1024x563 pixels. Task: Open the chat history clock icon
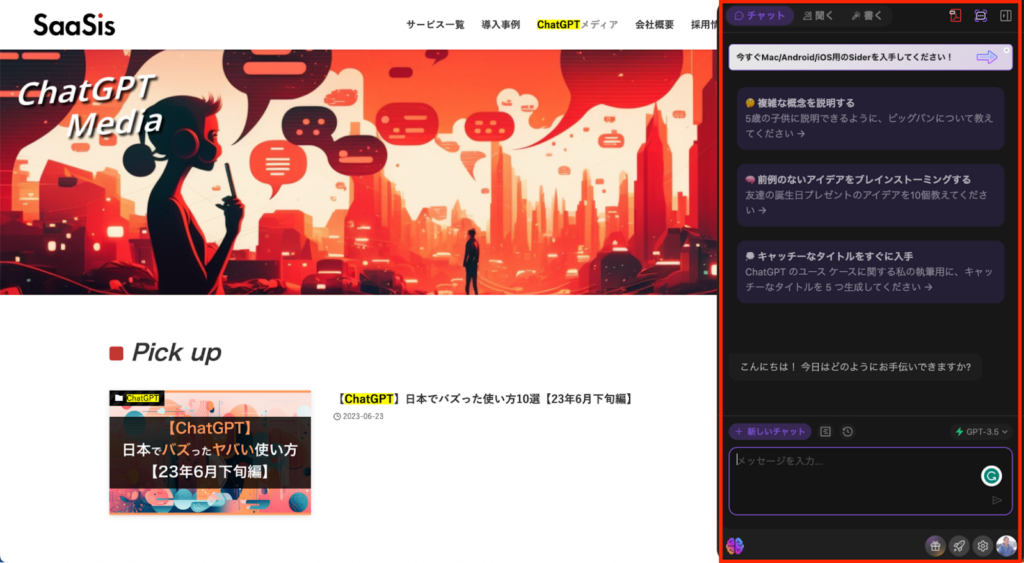point(848,432)
